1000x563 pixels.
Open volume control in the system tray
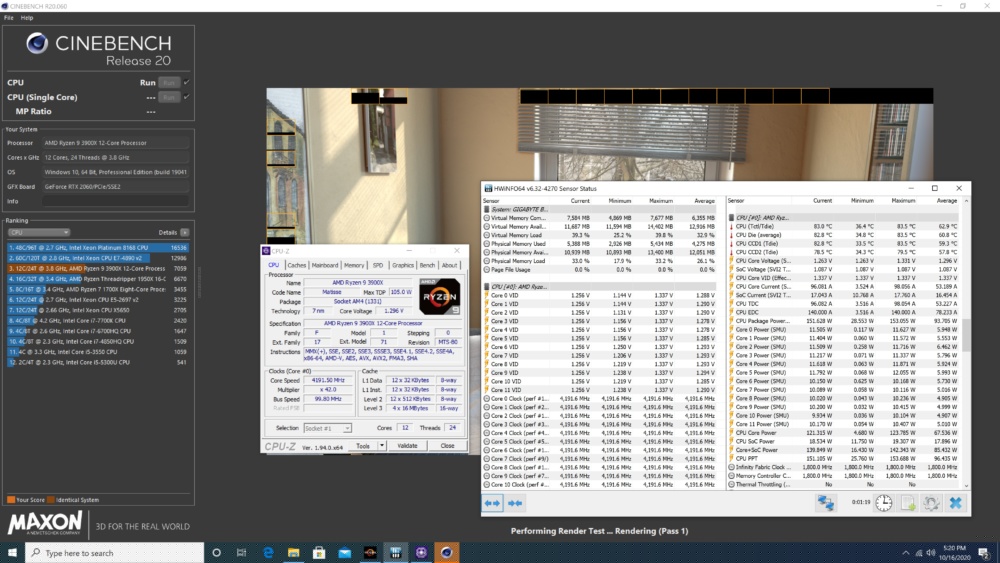[931, 553]
